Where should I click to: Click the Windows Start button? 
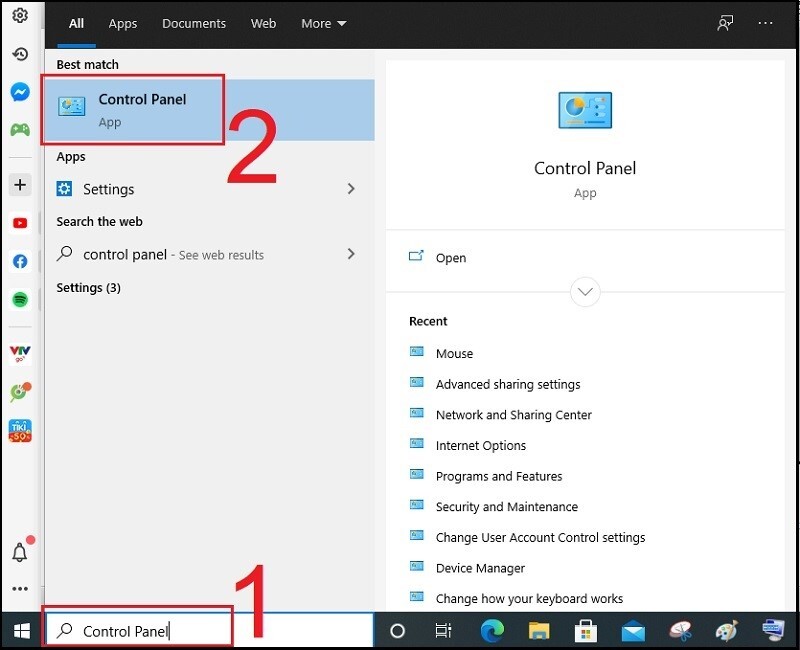[x=21, y=631]
